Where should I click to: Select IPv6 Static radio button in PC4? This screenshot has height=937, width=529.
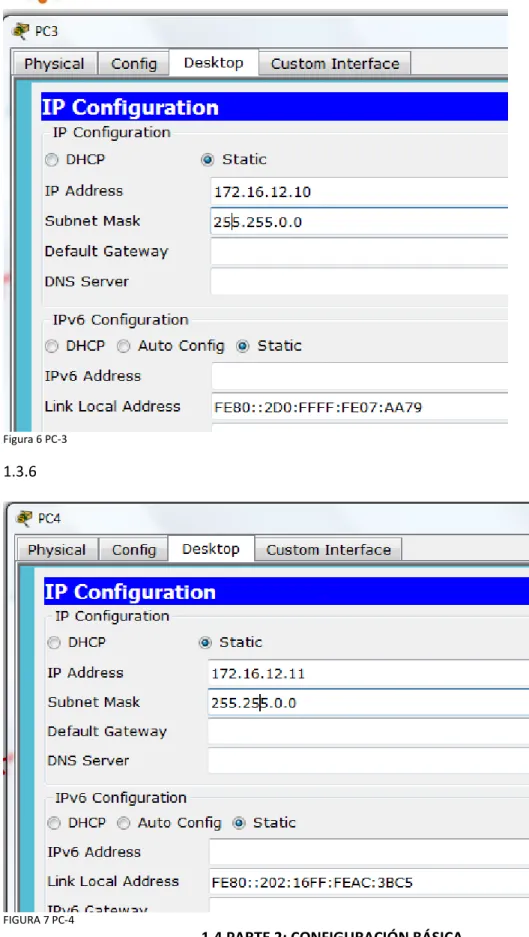(x=239, y=823)
